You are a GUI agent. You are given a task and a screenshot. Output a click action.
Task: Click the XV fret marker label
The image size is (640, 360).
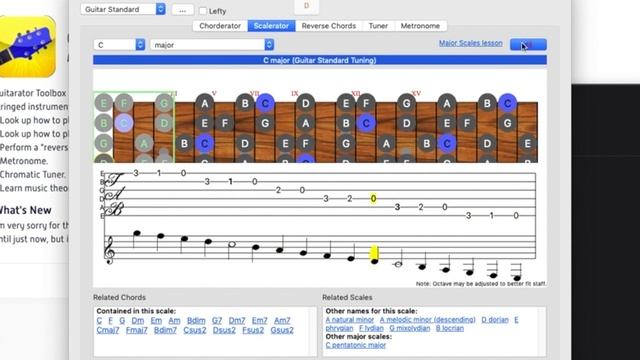tap(416, 93)
